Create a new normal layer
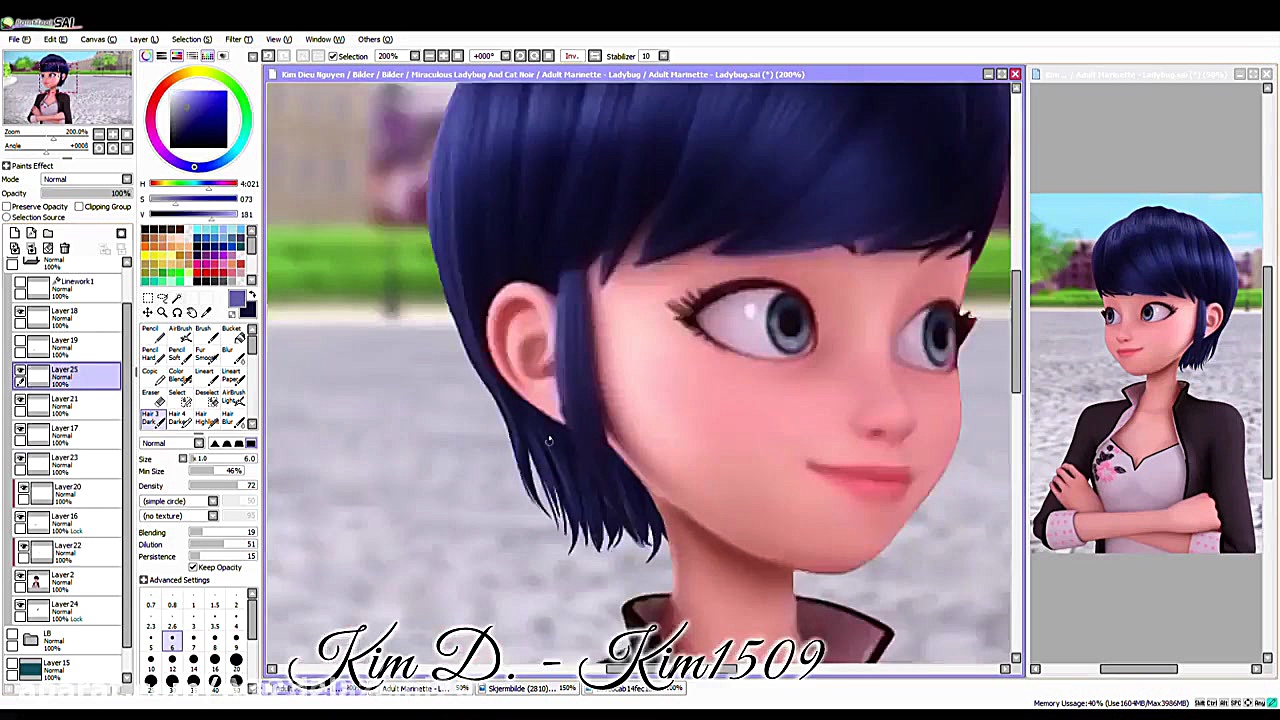The width and height of the screenshot is (1280, 720). click(14, 233)
